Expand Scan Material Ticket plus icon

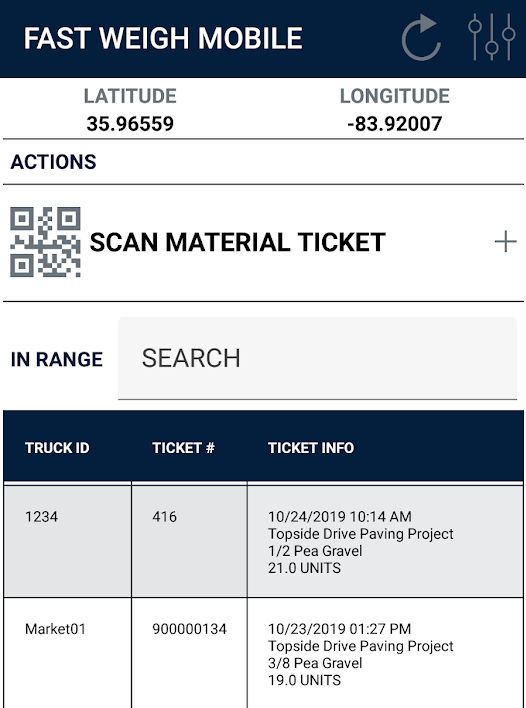coord(505,242)
